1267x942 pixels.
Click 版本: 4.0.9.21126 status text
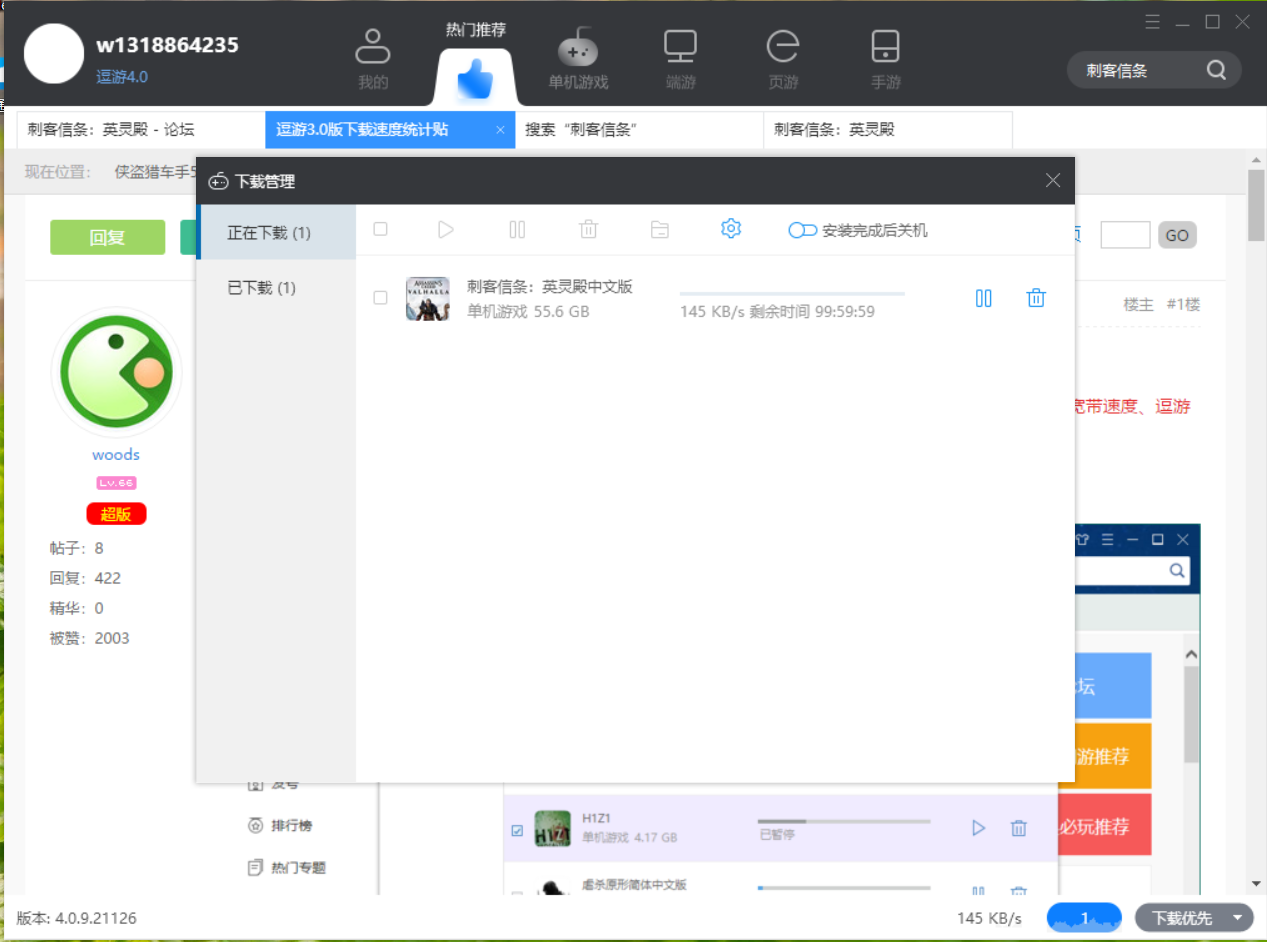[76, 918]
